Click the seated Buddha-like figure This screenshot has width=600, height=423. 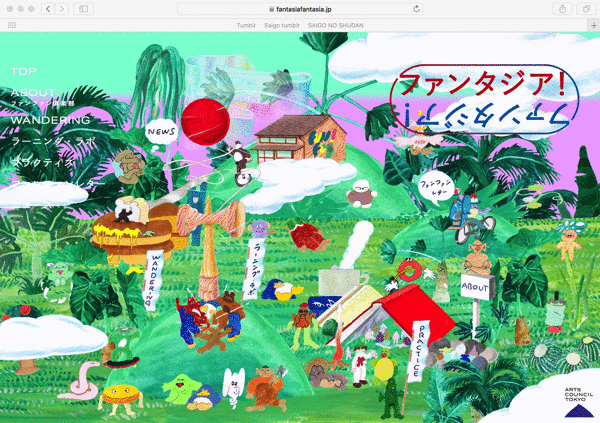tap(476, 258)
